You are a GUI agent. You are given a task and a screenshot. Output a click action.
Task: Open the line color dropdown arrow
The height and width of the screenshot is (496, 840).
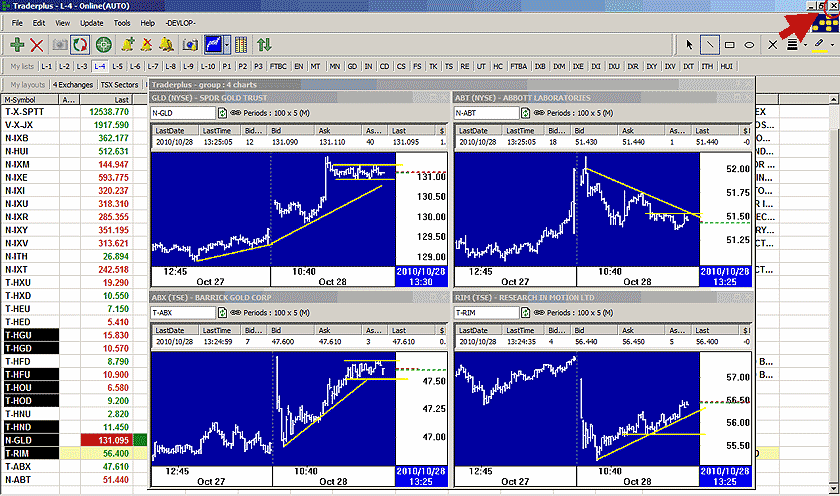(832, 45)
